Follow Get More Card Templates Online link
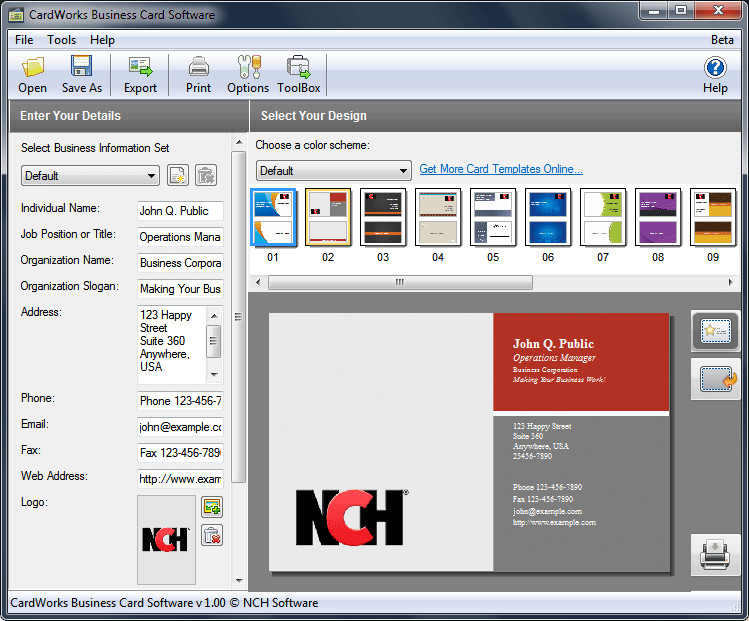Viewport: 749px width, 621px height. click(501, 169)
